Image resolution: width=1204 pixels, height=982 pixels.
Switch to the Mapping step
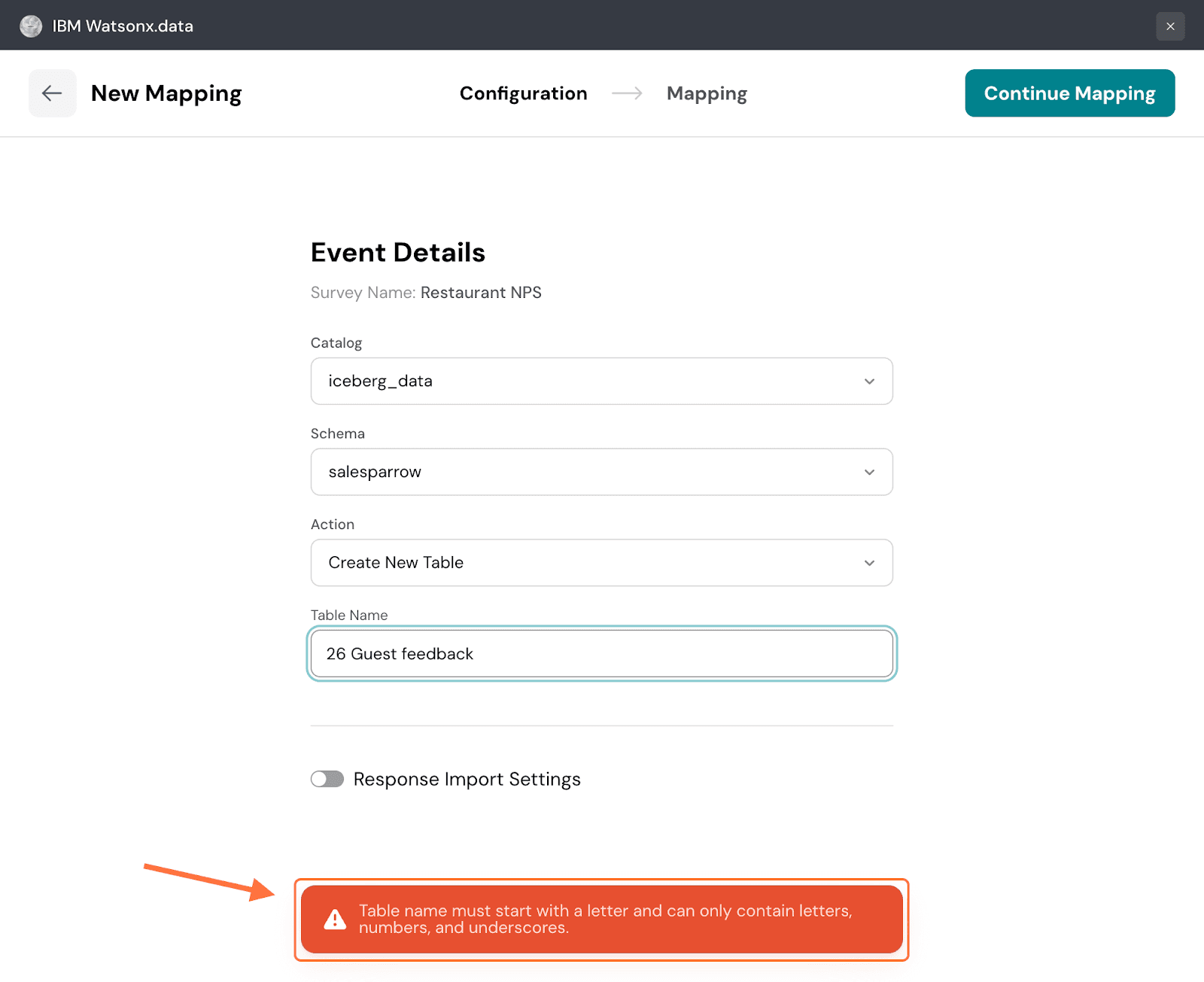(707, 93)
